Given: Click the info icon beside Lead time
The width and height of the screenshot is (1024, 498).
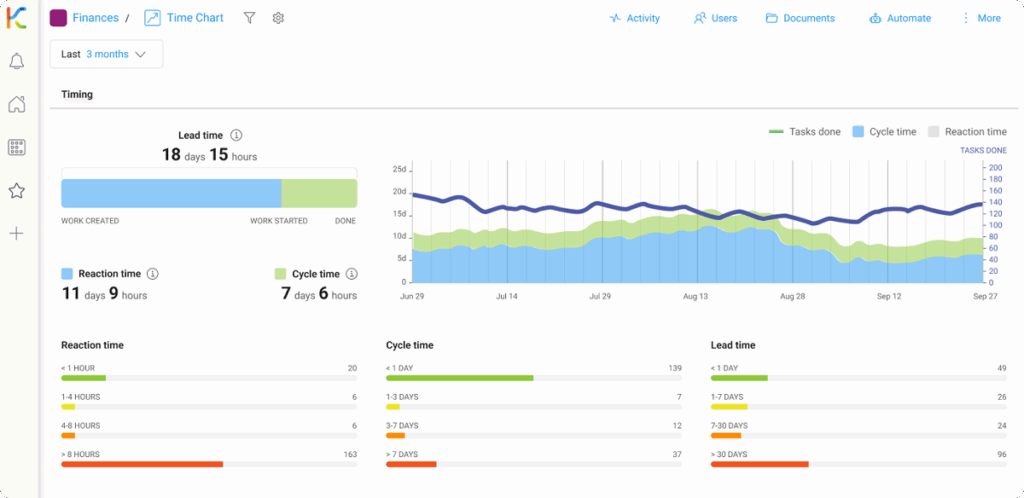Looking at the screenshot, I should pyautogui.click(x=236, y=135).
